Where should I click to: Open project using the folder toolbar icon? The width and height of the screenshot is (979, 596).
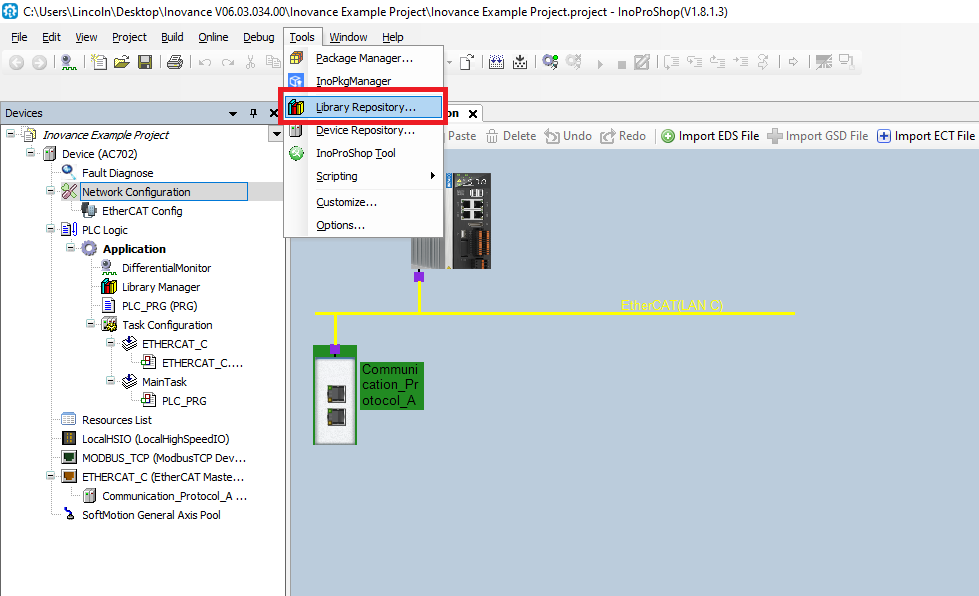pyautogui.click(x=122, y=62)
